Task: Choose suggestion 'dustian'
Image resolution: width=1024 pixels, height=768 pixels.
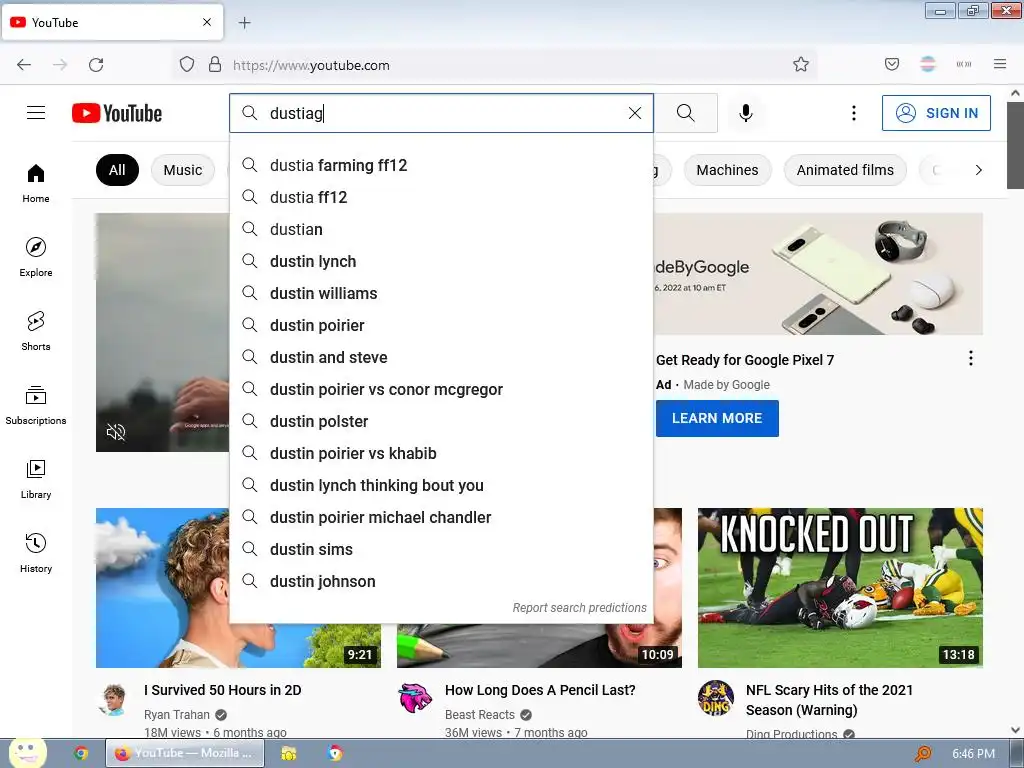Action: click(441, 229)
